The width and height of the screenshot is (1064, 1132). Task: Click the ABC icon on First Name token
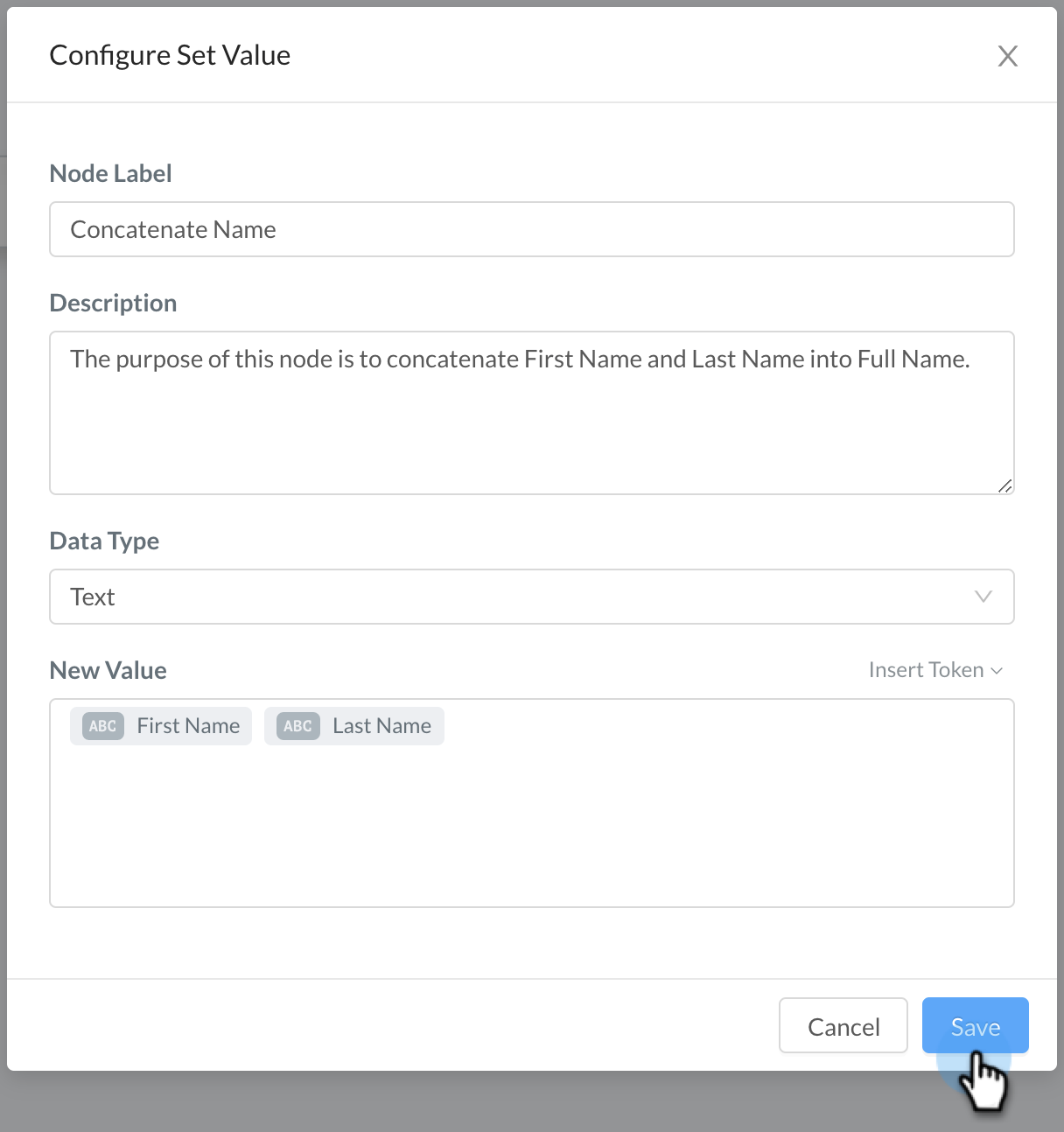pos(103,726)
